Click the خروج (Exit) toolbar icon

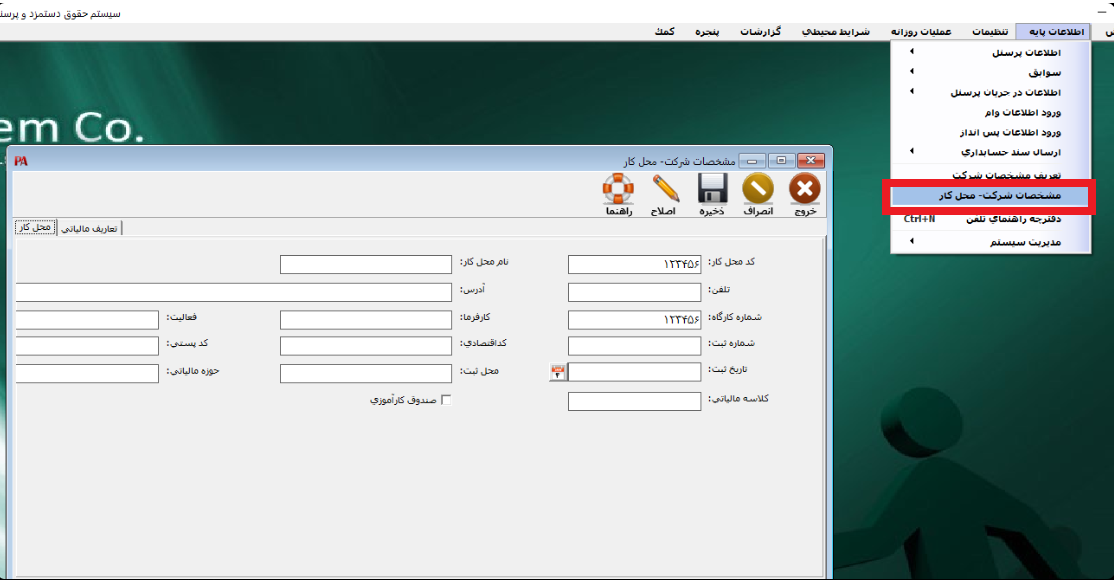[805, 190]
